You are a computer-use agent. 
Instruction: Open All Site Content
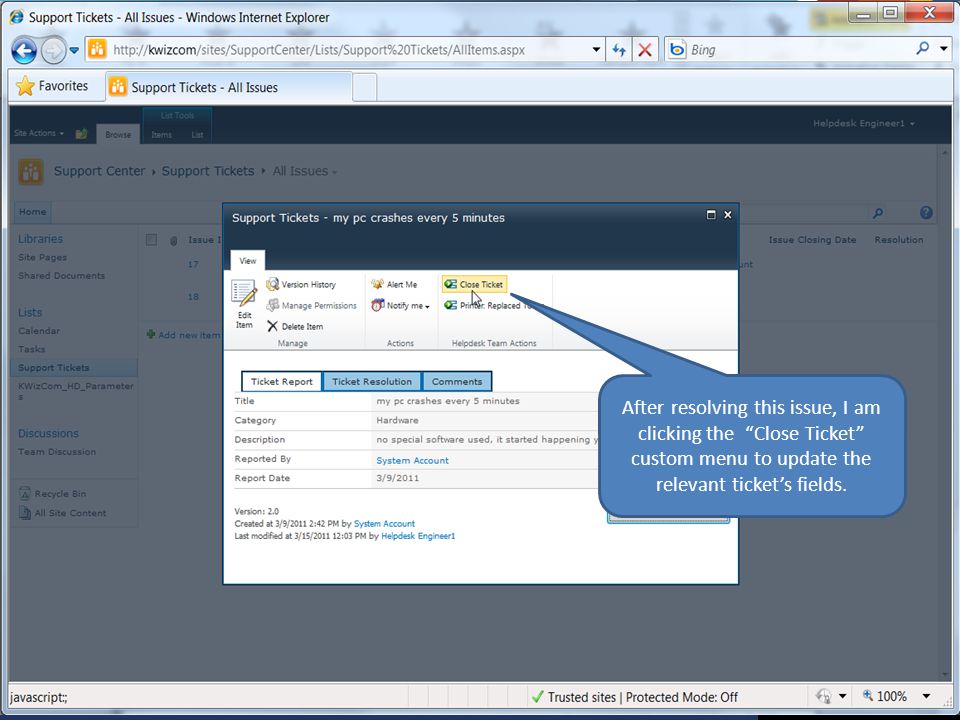coord(63,513)
